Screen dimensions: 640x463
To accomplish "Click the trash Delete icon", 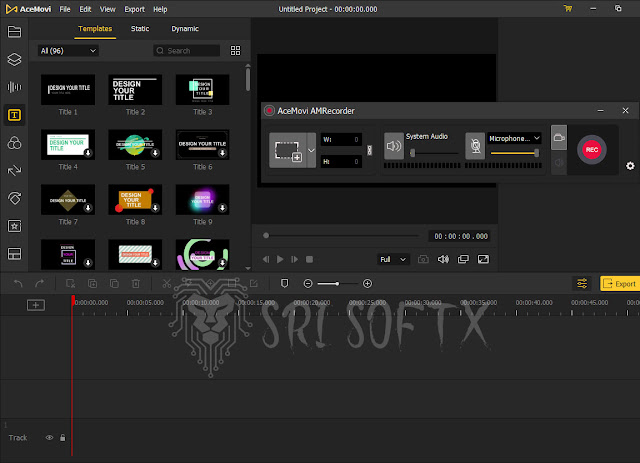I will [136, 283].
